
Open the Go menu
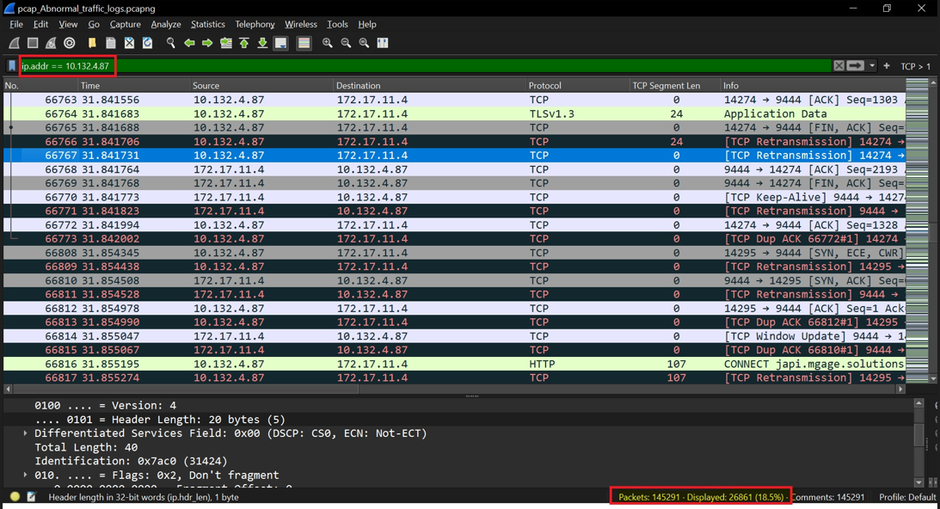click(94, 24)
